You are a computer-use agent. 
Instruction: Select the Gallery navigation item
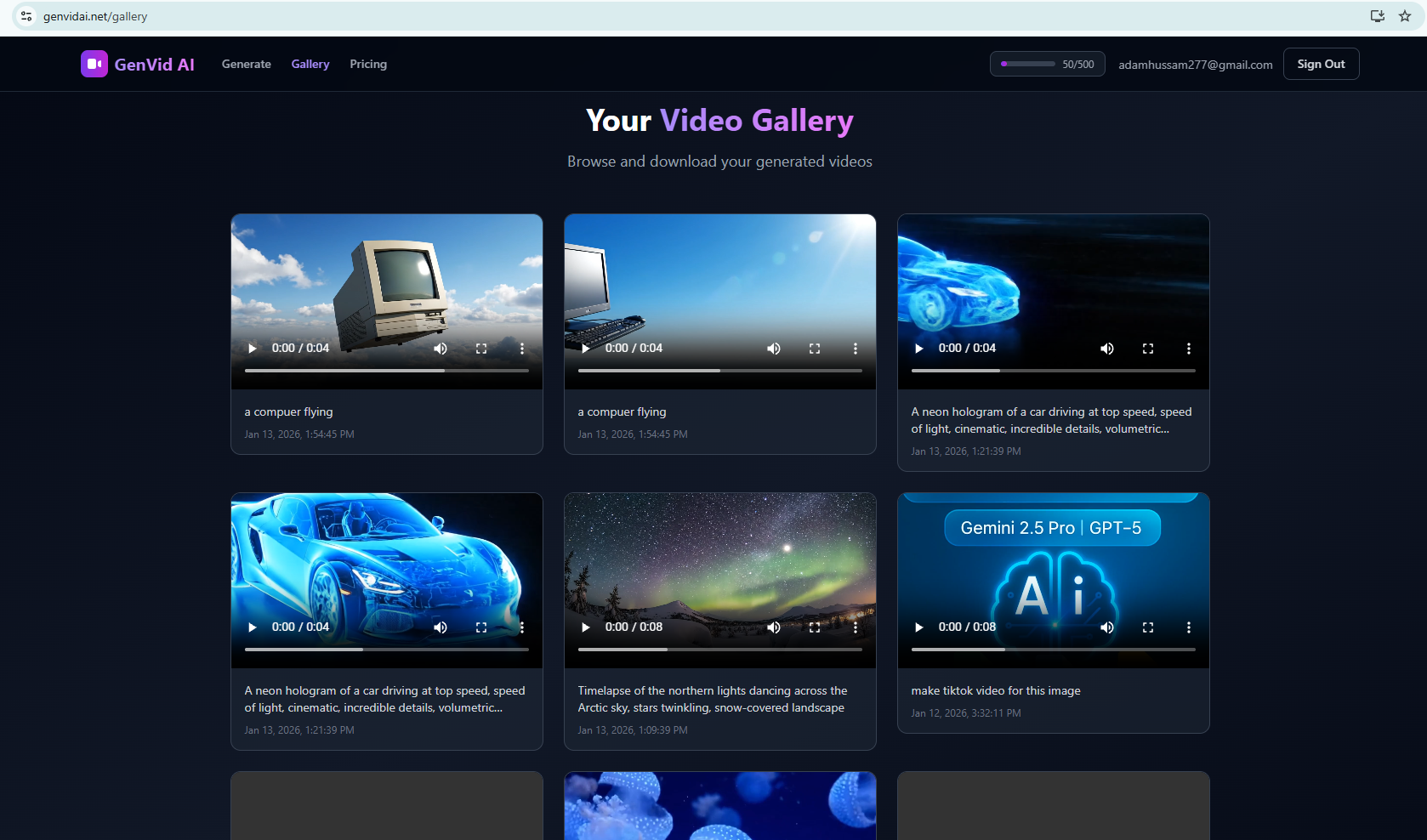point(310,64)
